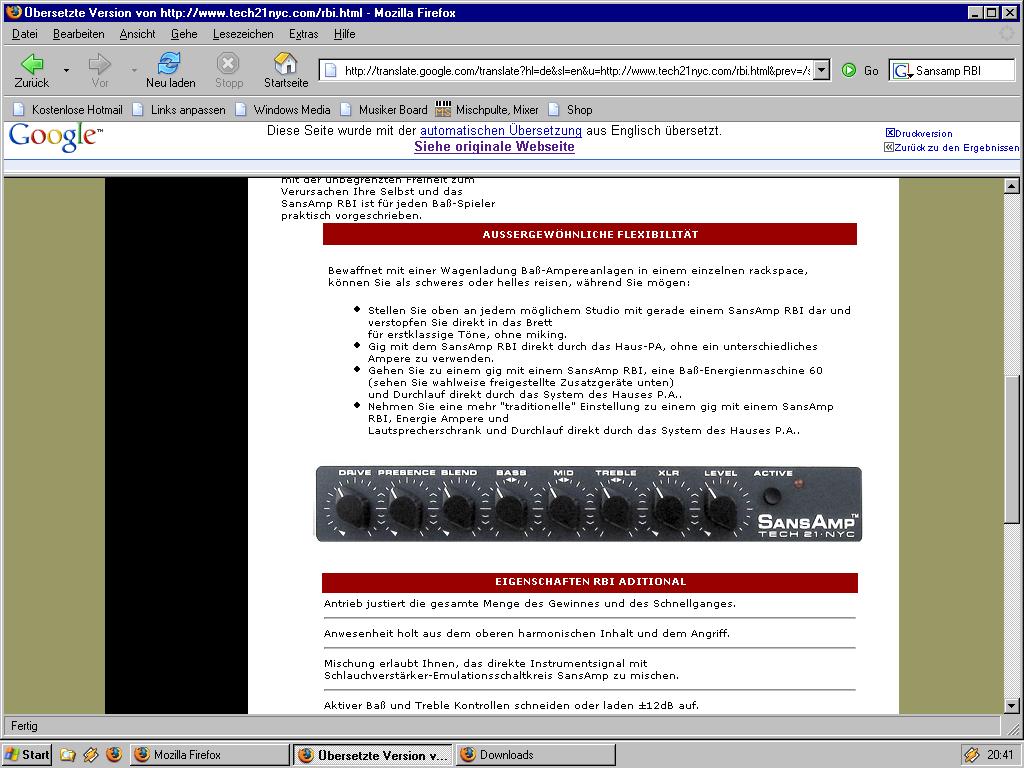Open the Ansicht menu

(x=137, y=34)
